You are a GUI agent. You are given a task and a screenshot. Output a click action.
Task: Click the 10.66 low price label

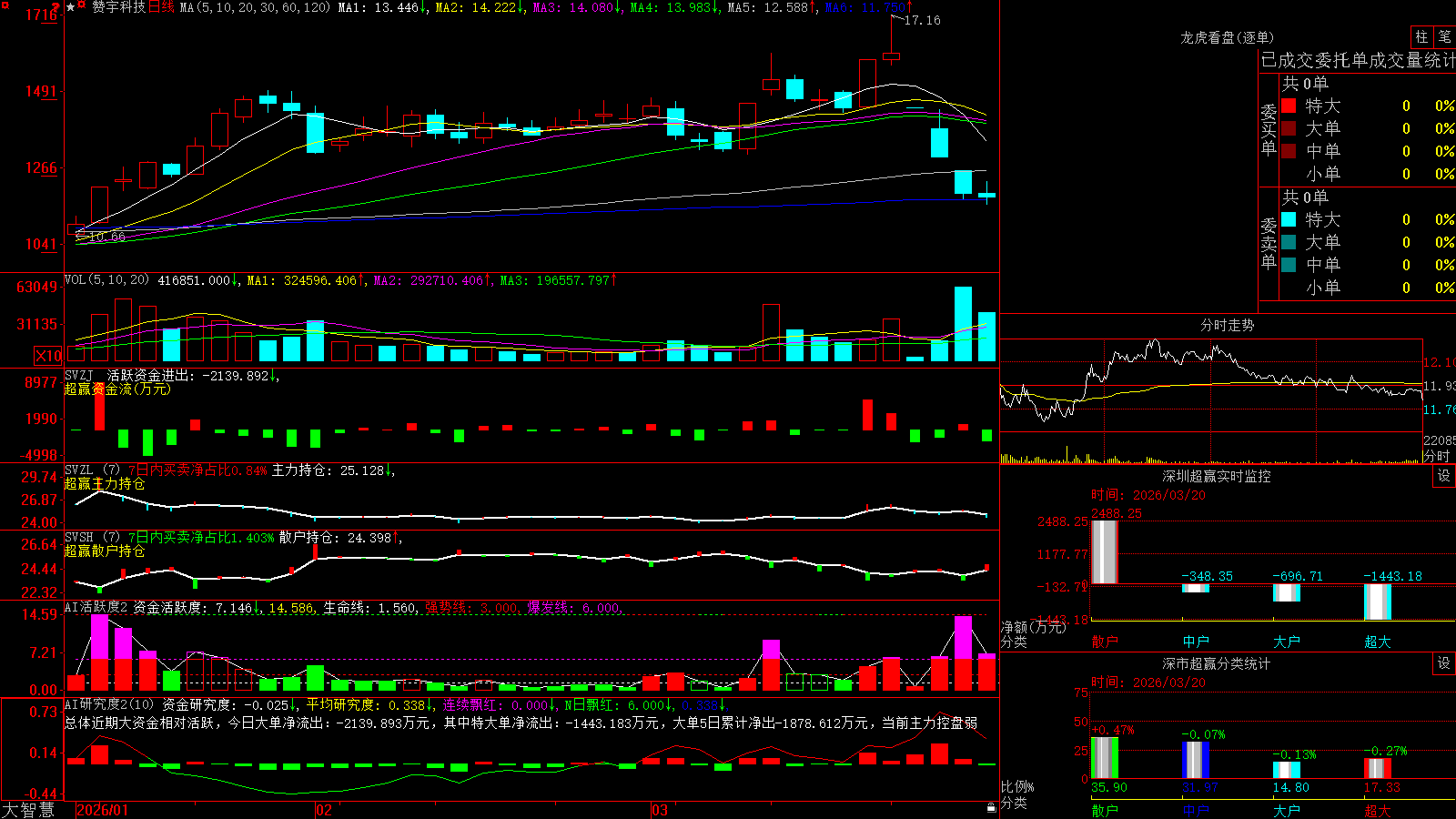(106, 237)
